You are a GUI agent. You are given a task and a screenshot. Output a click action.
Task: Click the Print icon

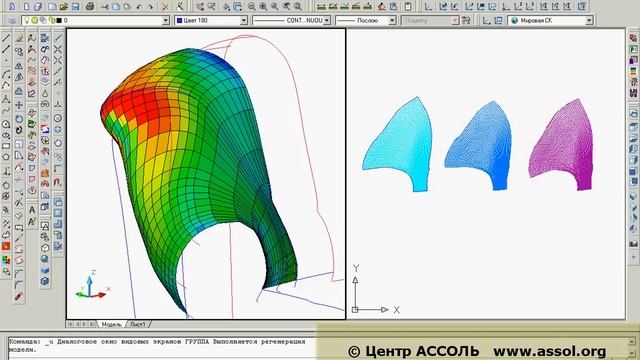(x=90, y=7)
